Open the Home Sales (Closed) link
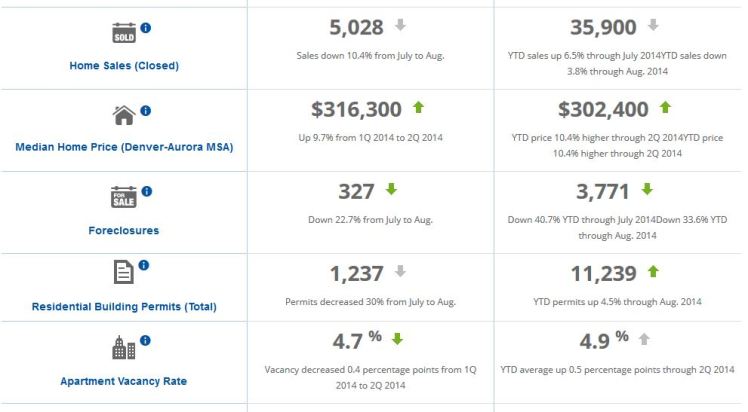Screen dimensions: 748x412 click(122, 67)
